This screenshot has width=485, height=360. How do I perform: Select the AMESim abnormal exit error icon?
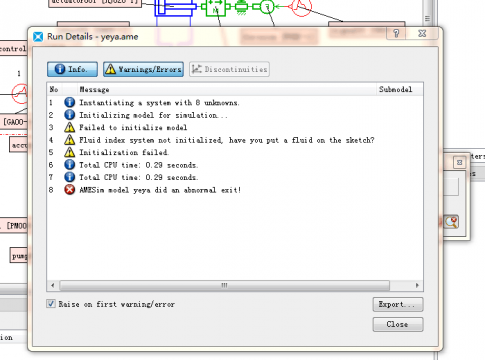click(69, 190)
